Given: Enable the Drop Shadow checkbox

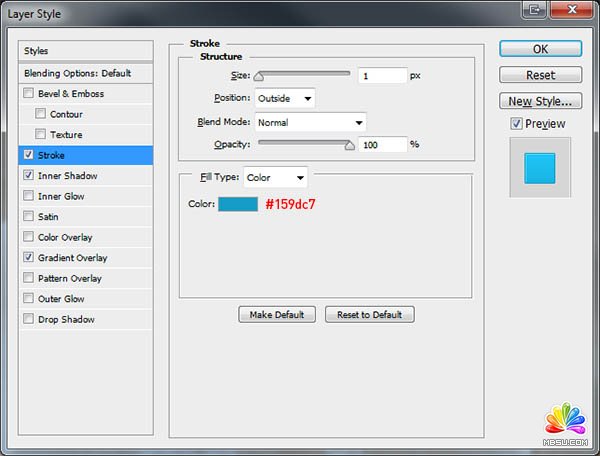Looking at the screenshot, I should pos(28,320).
